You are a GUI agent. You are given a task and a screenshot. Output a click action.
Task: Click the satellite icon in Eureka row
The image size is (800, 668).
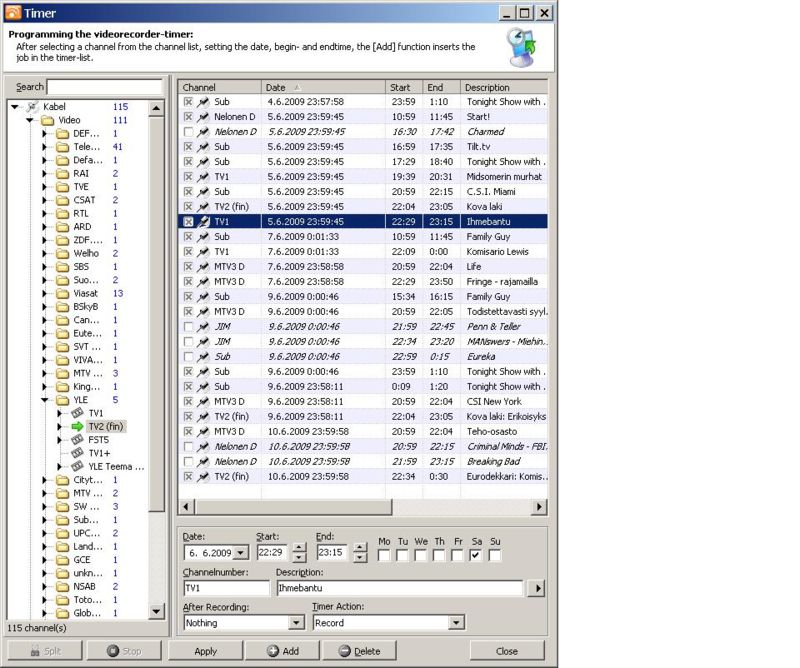tap(203, 356)
